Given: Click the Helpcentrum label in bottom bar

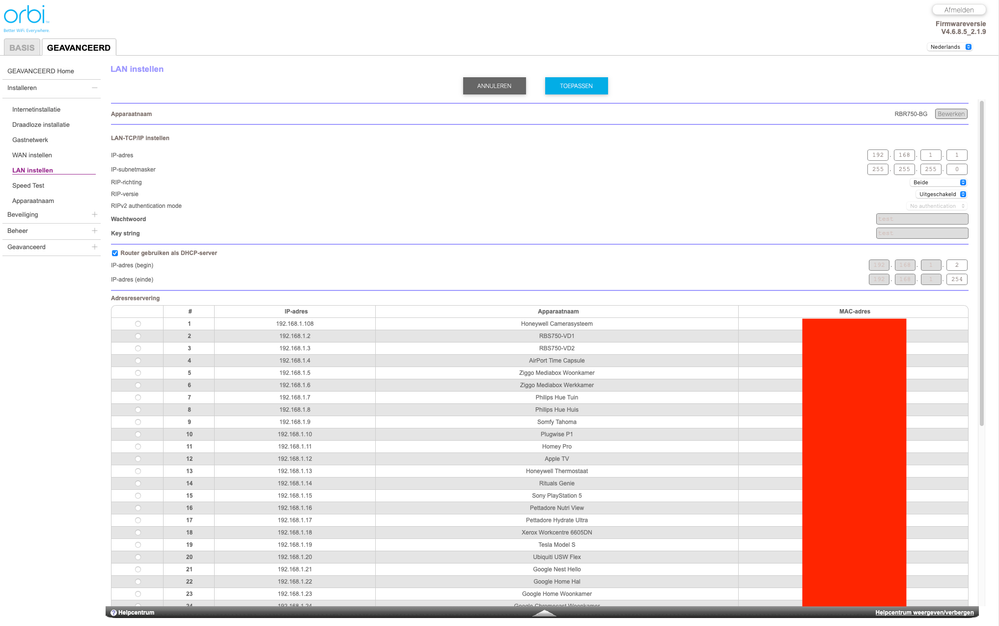Looking at the screenshot, I should (x=136, y=613).
